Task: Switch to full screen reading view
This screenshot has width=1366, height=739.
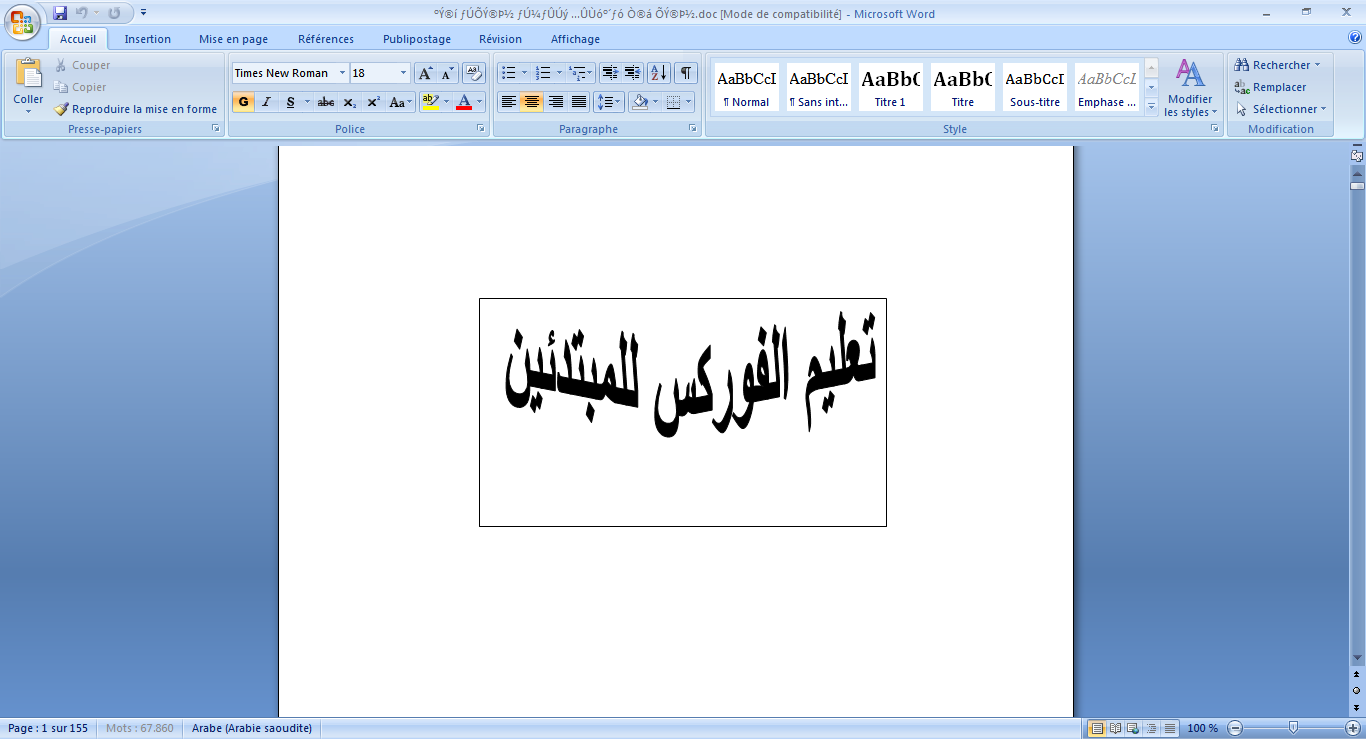Action: click(x=1115, y=728)
